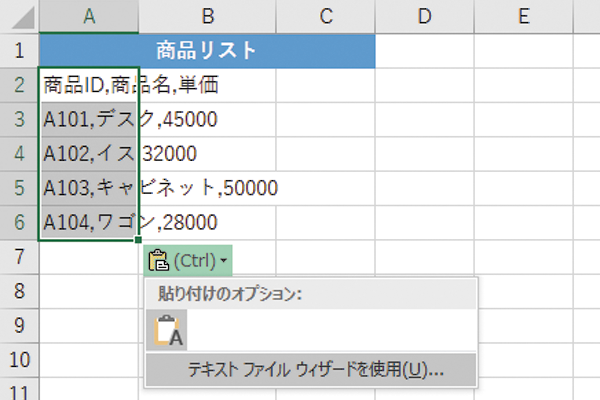Click the 商品リスト title cell
Viewport: 600px width, 400px height.
coord(207,51)
